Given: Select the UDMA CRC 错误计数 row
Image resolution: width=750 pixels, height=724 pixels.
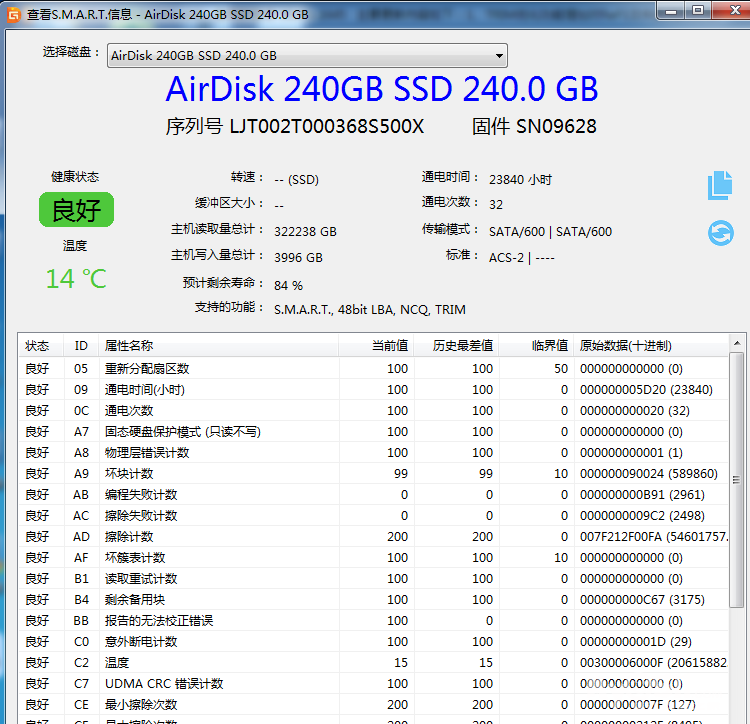Looking at the screenshot, I should click(x=164, y=683).
